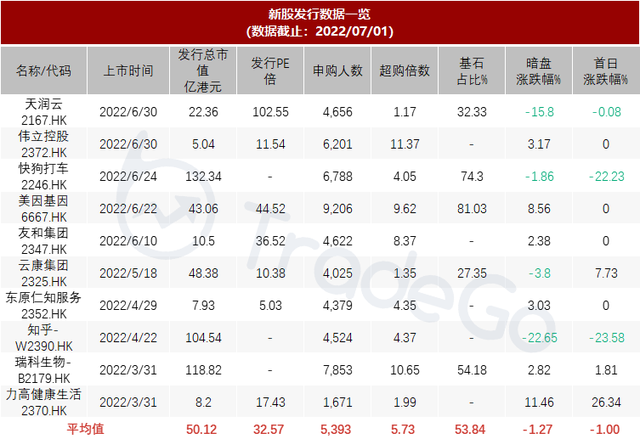Click listing date 2022/6/22
Viewport: 640px width, 439px height.
[x=128, y=208]
